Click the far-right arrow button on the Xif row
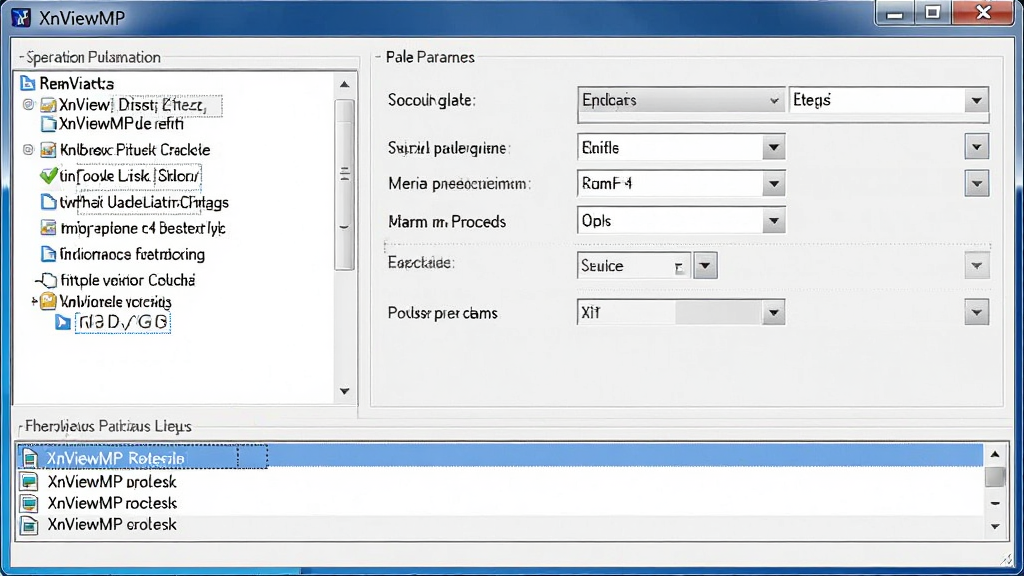The width and height of the screenshot is (1024, 576). point(976,312)
